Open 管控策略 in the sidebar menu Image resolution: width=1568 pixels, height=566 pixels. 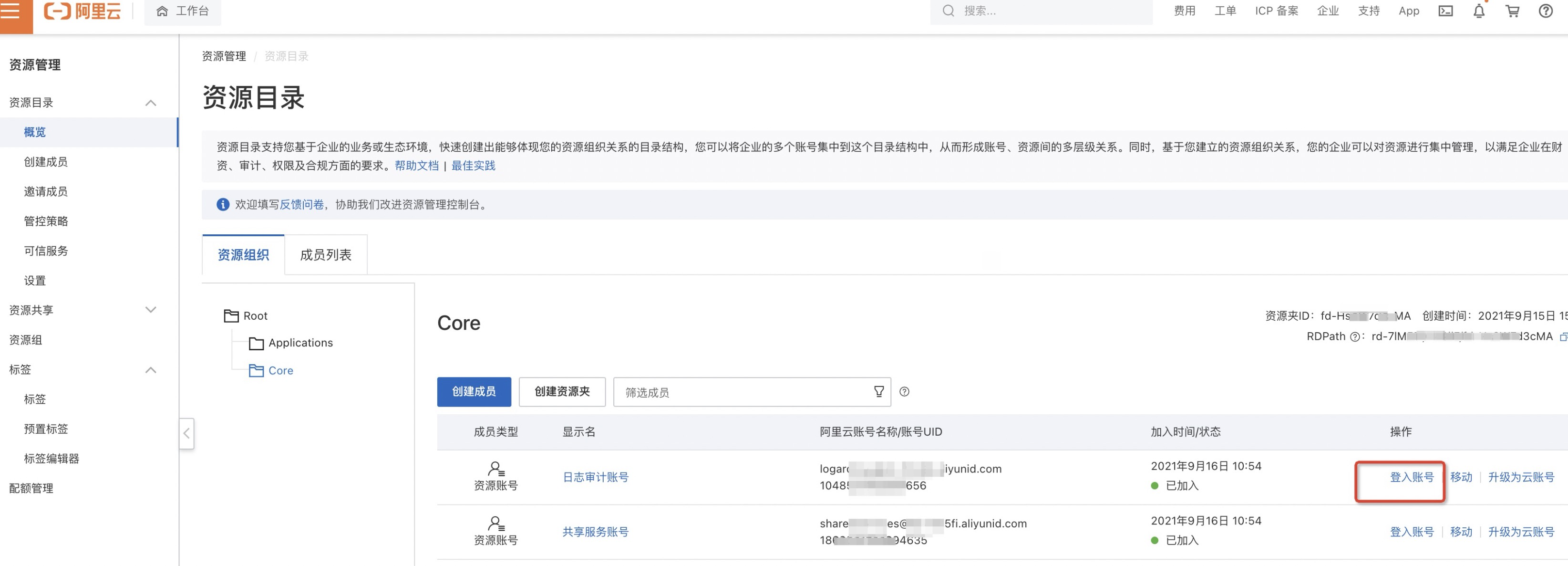click(x=46, y=221)
